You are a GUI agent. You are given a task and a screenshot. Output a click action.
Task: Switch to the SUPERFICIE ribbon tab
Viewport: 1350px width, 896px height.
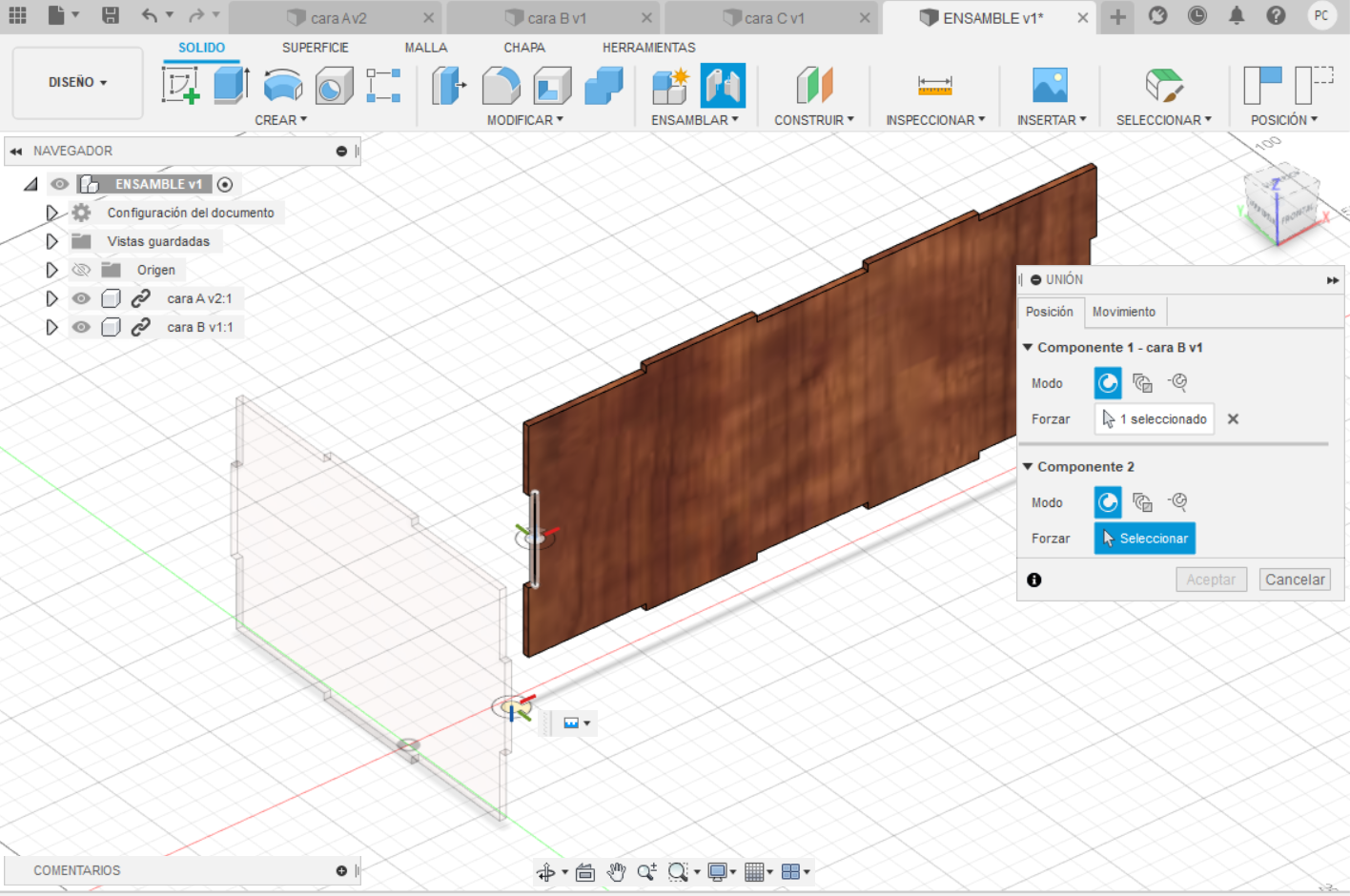(x=316, y=48)
